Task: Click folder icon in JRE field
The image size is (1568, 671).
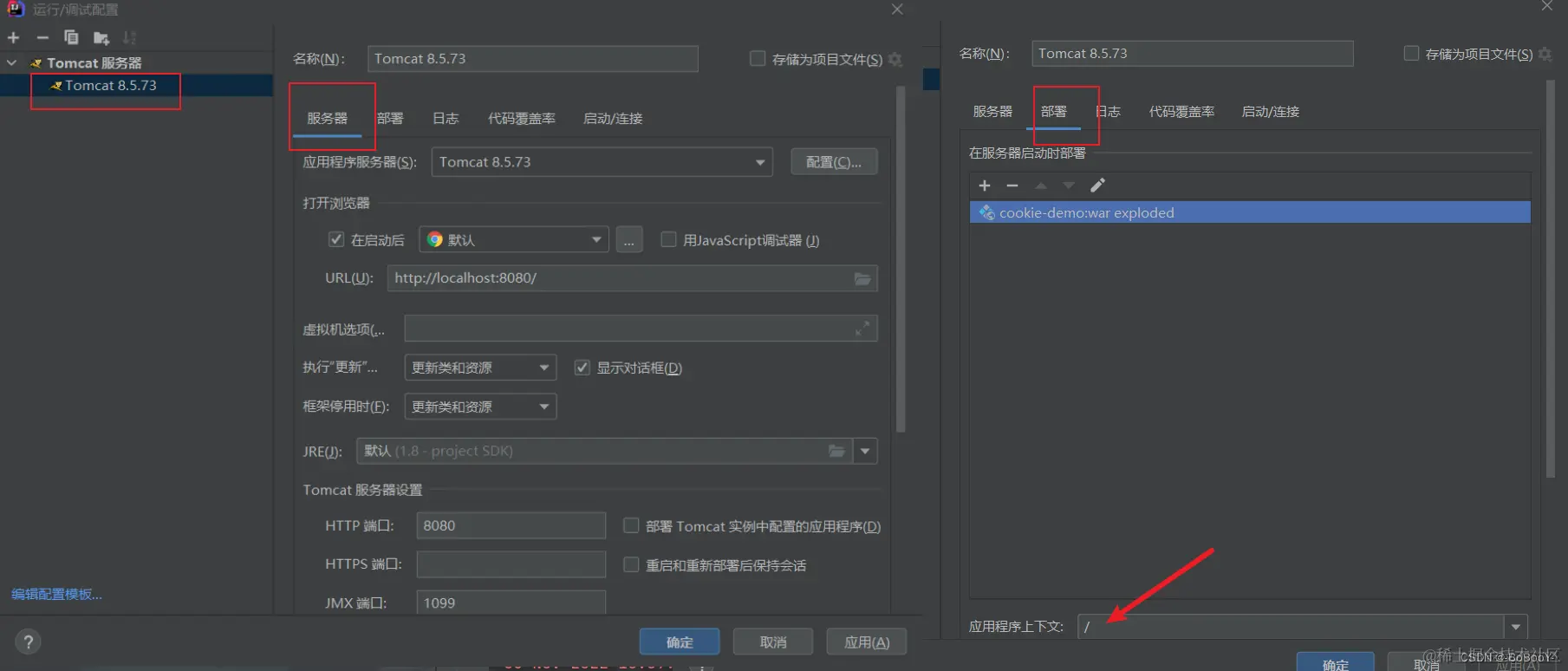Action: (836, 451)
